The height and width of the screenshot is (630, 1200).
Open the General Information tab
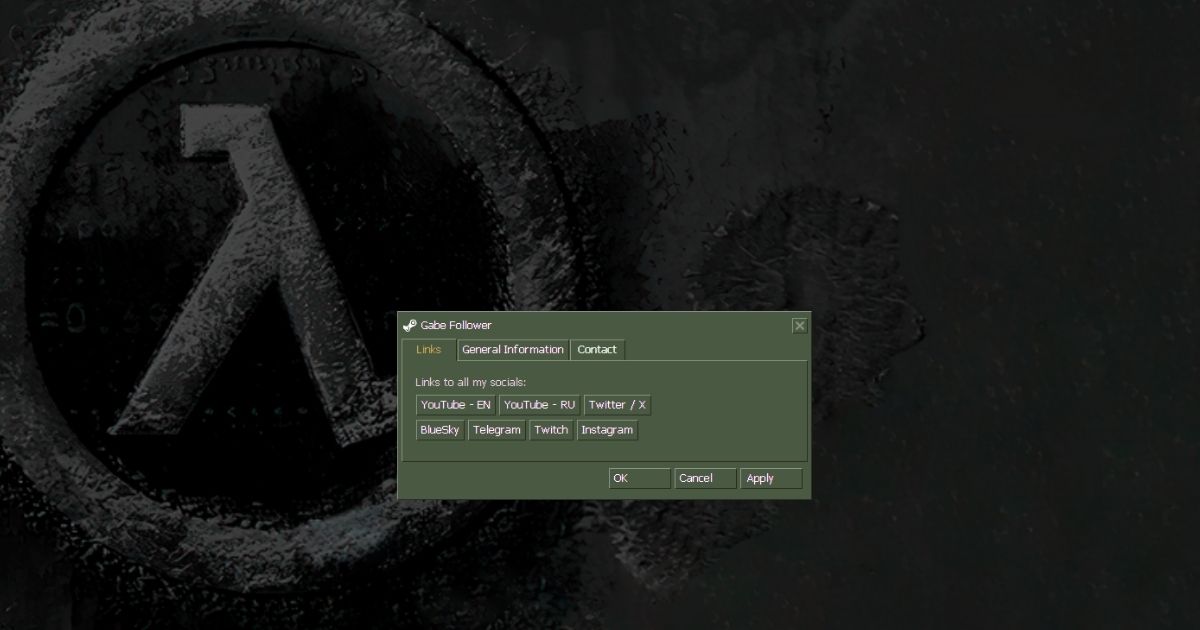point(512,350)
